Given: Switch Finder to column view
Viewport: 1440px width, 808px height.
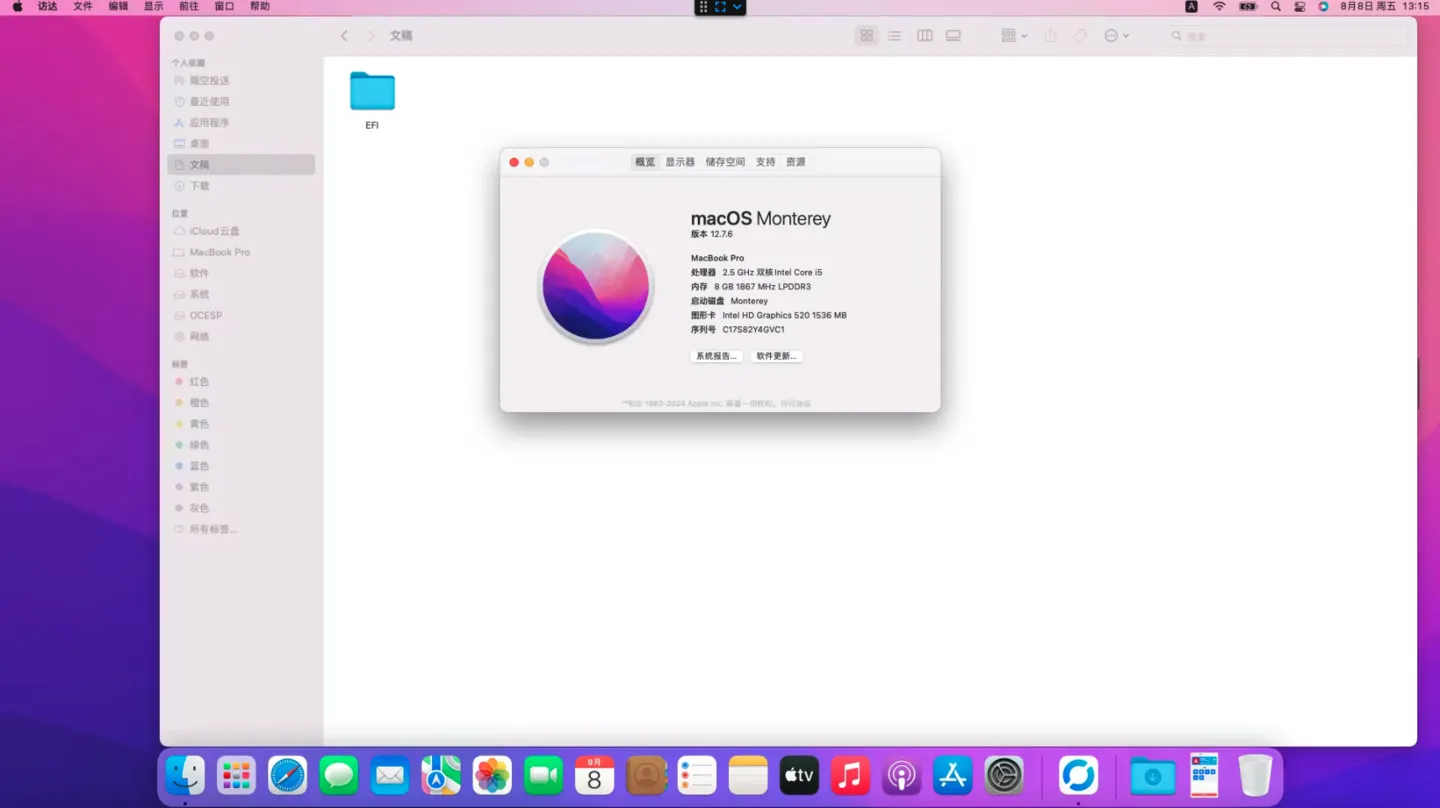Looking at the screenshot, I should click(x=925, y=36).
